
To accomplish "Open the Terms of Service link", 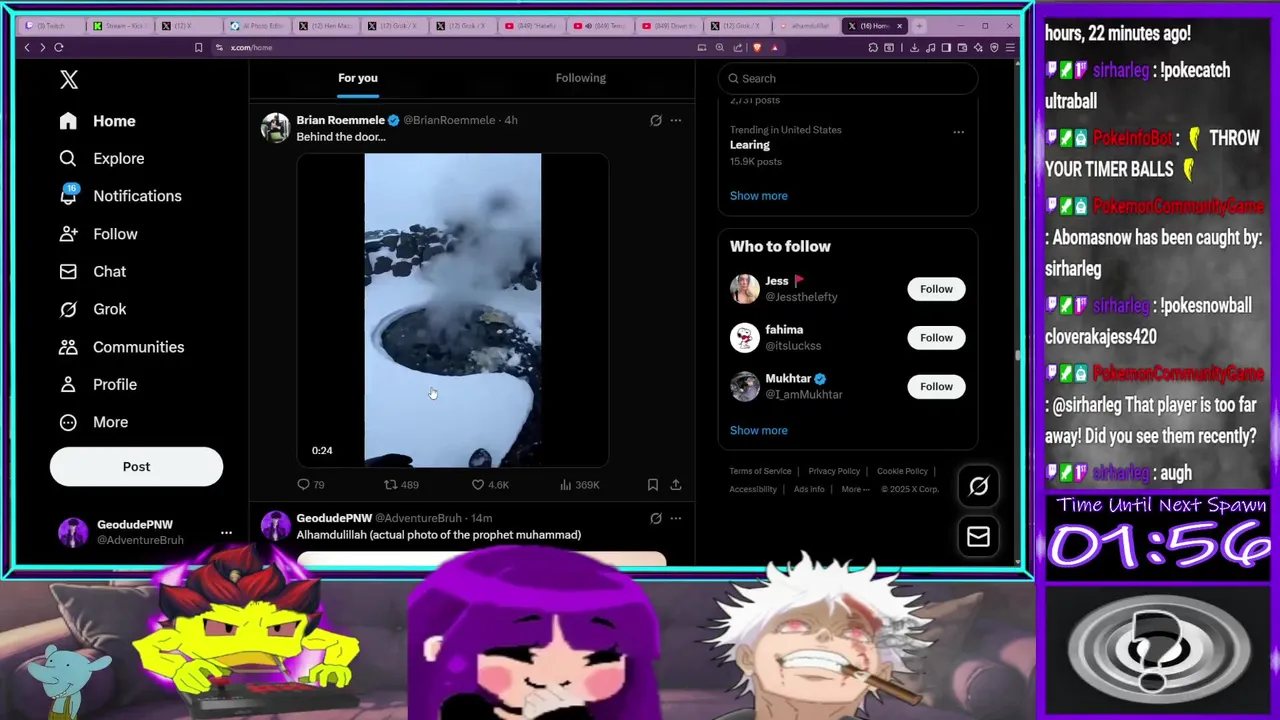I will click(x=760, y=471).
